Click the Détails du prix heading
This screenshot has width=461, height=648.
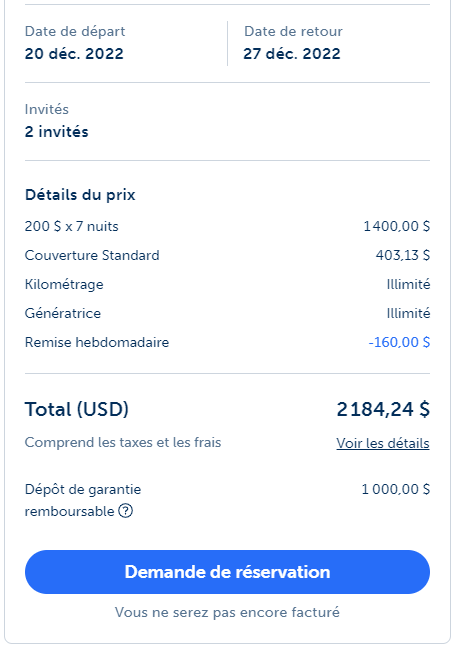click(80, 195)
